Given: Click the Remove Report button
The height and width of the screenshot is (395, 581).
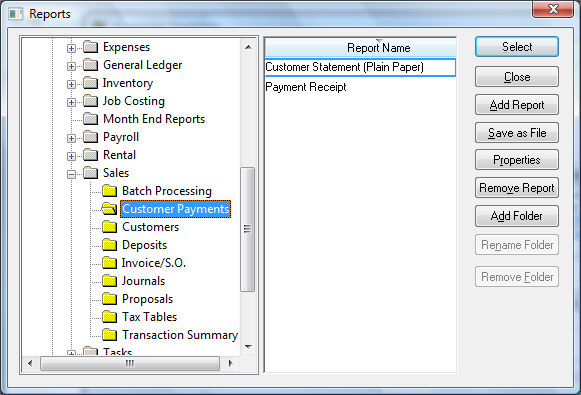Looking at the screenshot, I should point(517,188).
